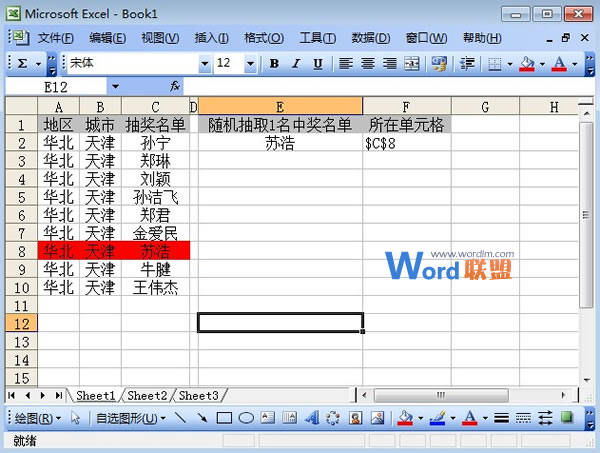Click cell containing $C$8
The image size is (600, 453).
pyautogui.click(x=407, y=143)
